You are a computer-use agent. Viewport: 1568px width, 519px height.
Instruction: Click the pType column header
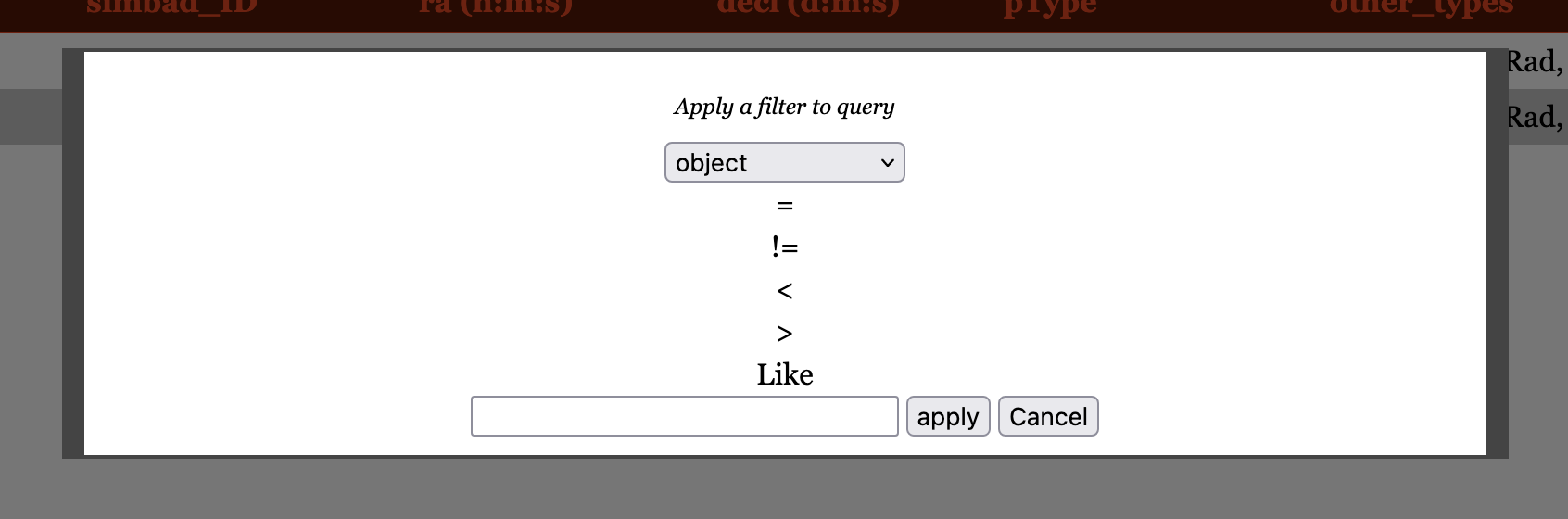(1050, 7)
